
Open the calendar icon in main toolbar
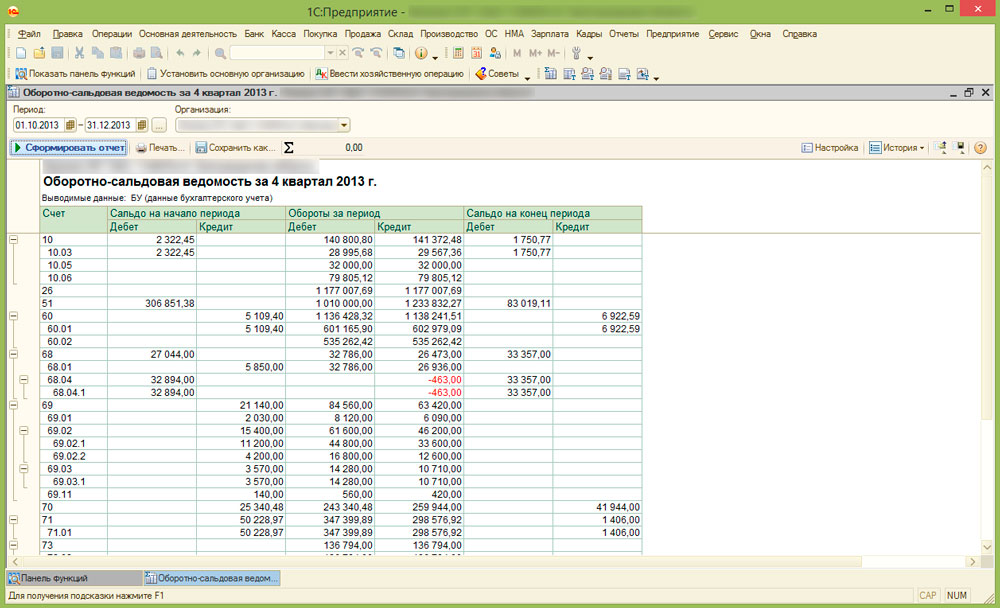coord(477,53)
